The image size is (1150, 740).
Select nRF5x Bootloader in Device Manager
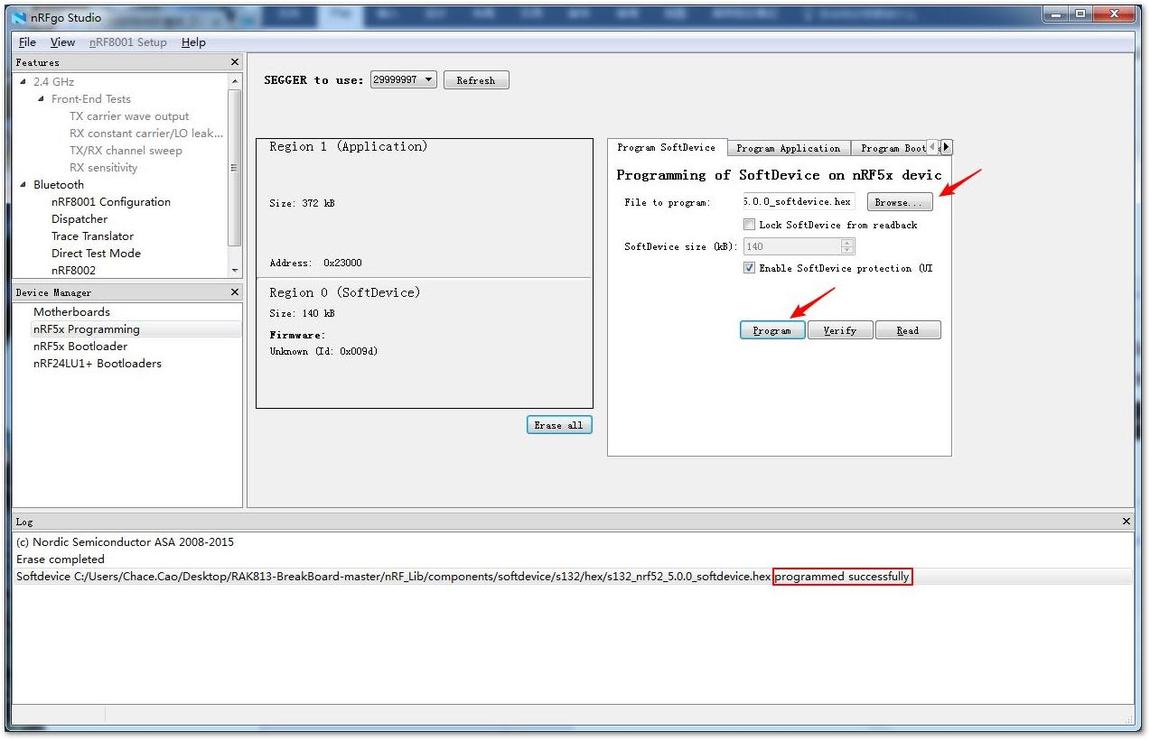point(80,346)
